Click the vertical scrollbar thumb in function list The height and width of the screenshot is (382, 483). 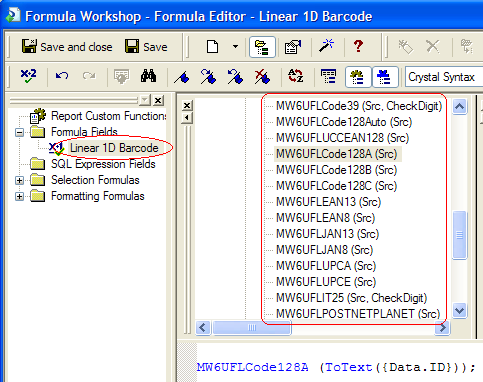(459, 235)
